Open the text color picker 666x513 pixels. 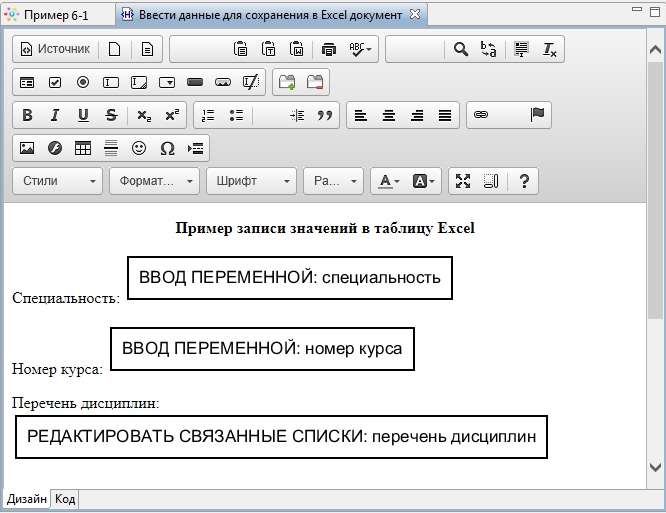(x=387, y=181)
